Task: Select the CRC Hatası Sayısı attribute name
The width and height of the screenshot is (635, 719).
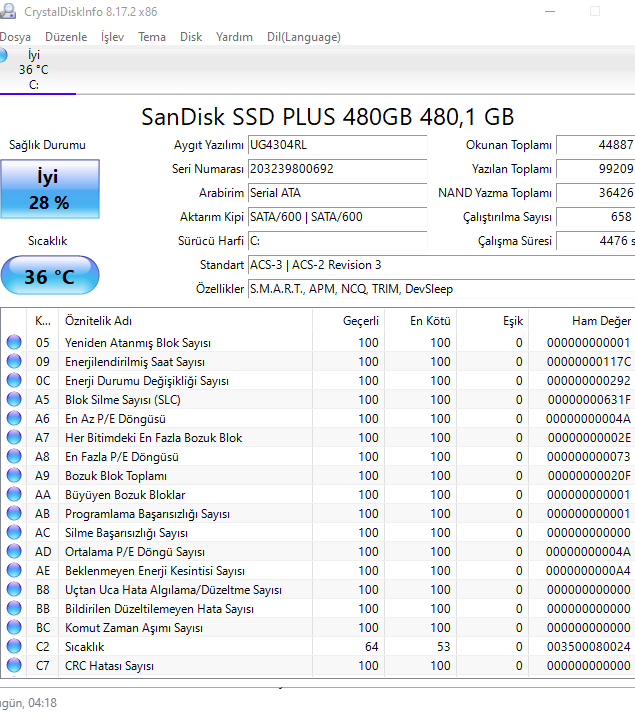Action: click(x=109, y=666)
